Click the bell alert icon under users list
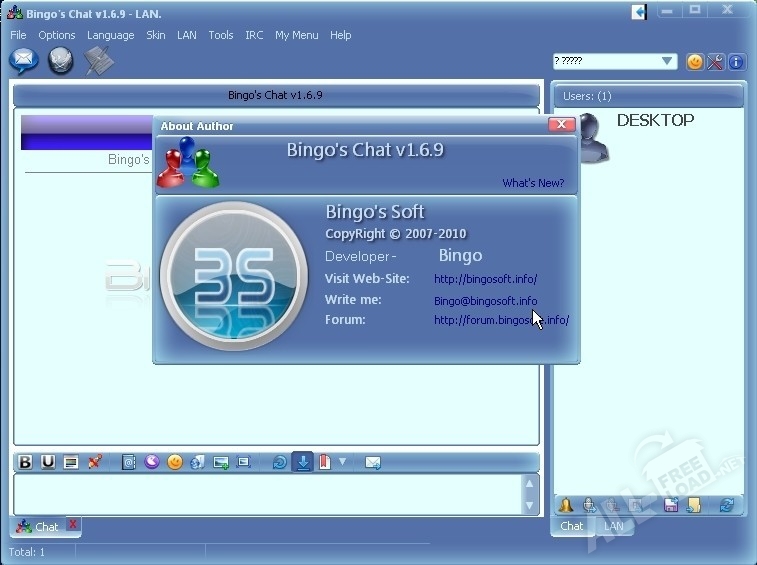Viewport: 757px width, 565px height. click(x=567, y=505)
